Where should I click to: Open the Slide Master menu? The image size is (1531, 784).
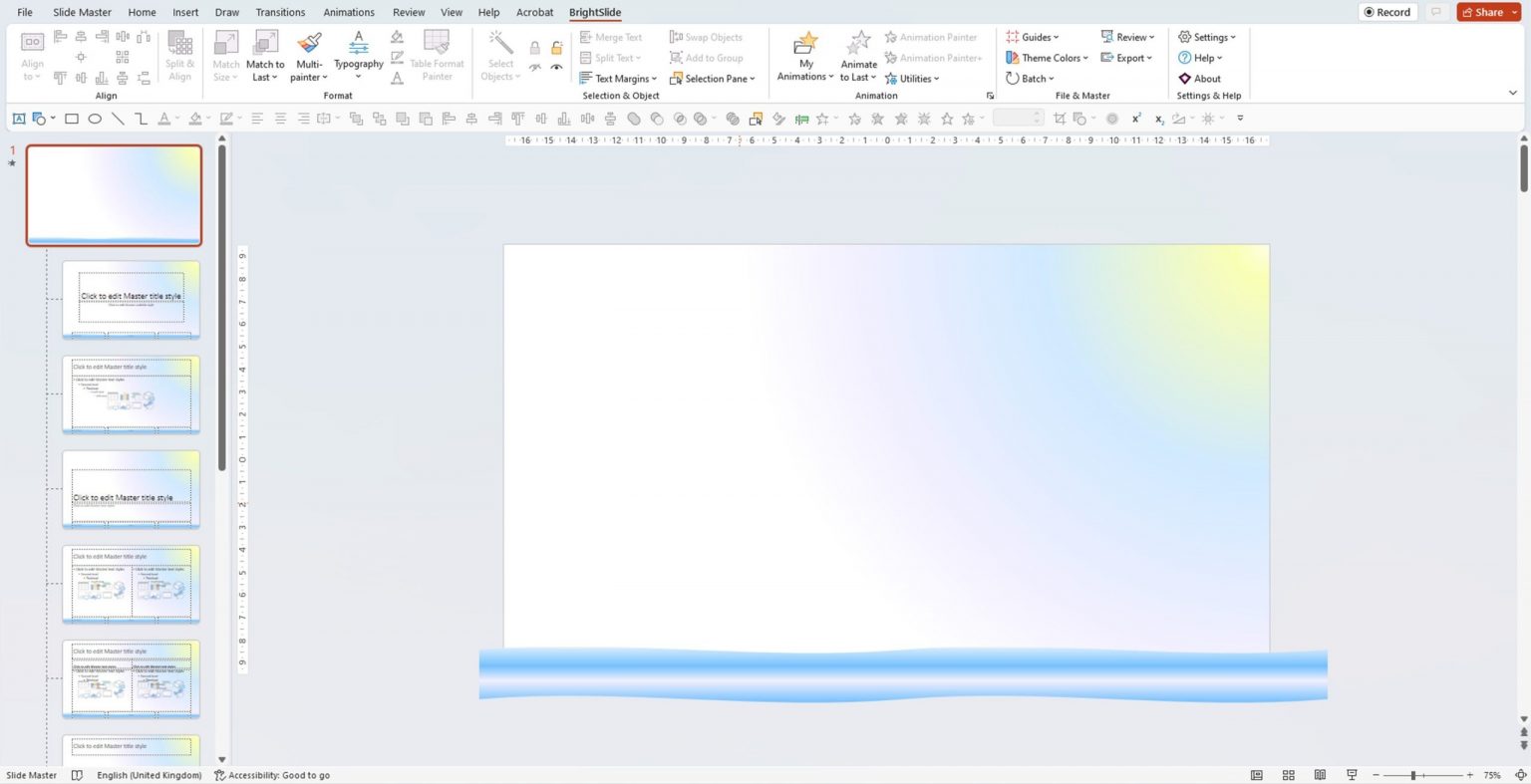pos(81,12)
